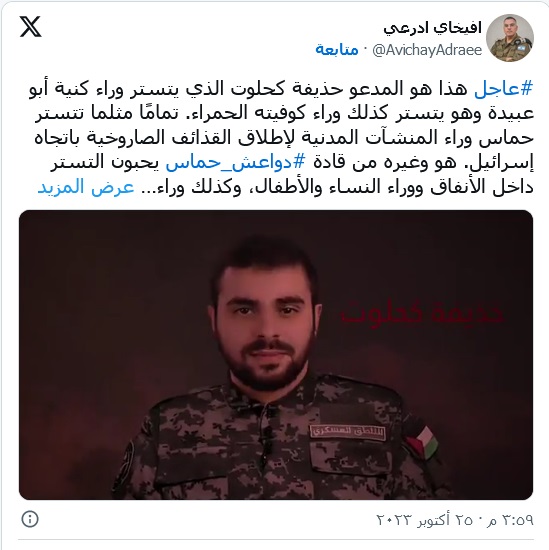549x550 pixels.
Task: Click the Palestinian flag patch on the uniform sleeve
Action: pos(422,442)
